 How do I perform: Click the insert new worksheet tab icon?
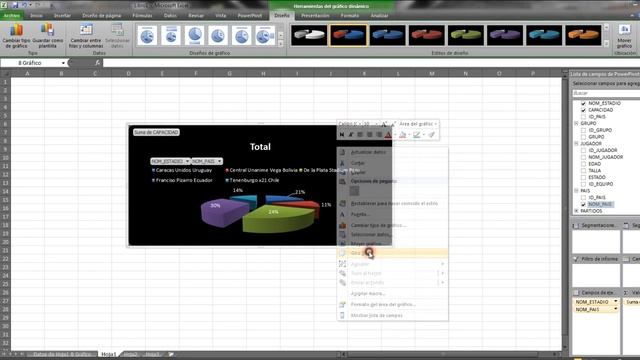click(171, 354)
